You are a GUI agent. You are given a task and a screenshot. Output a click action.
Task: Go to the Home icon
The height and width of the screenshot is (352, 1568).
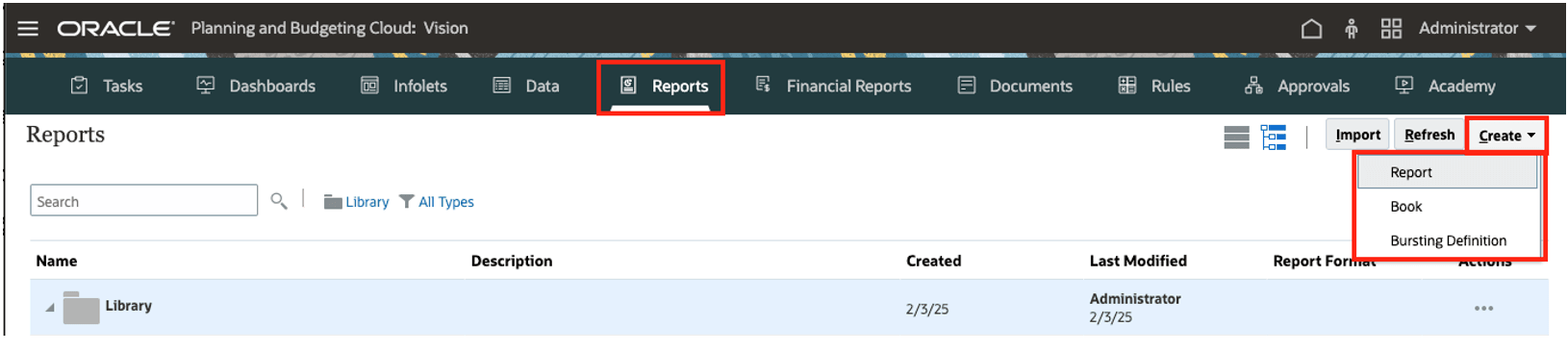point(1311,29)
